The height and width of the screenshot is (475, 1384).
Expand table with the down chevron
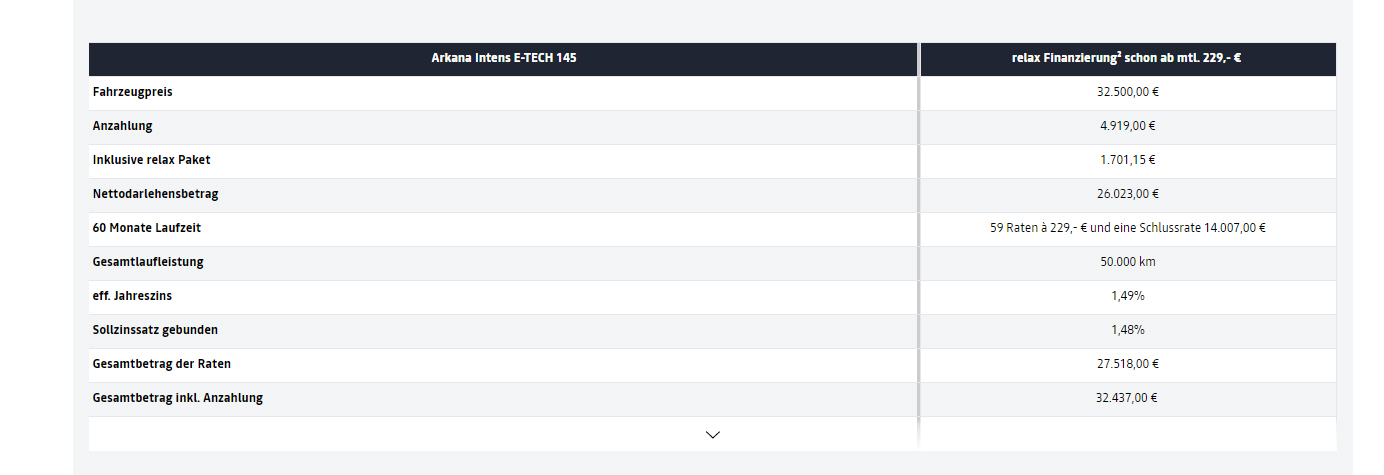coord(713,434)
